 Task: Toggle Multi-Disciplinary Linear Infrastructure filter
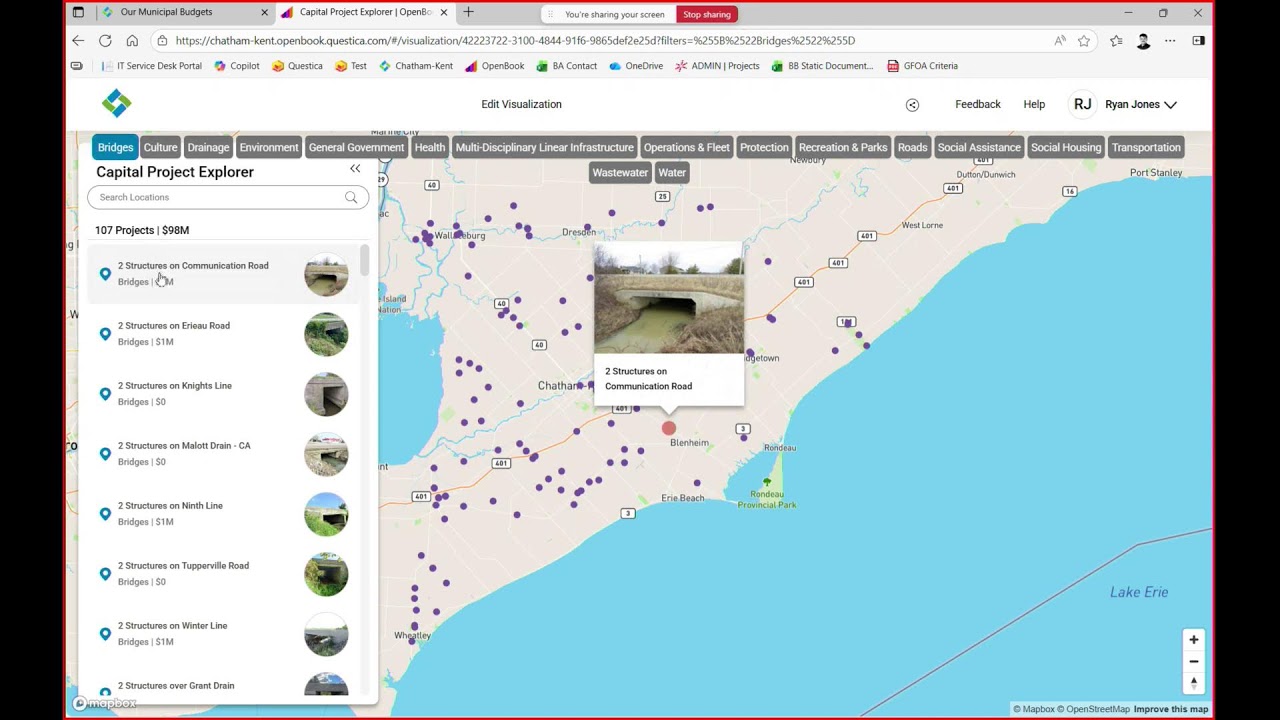(544, 147)
